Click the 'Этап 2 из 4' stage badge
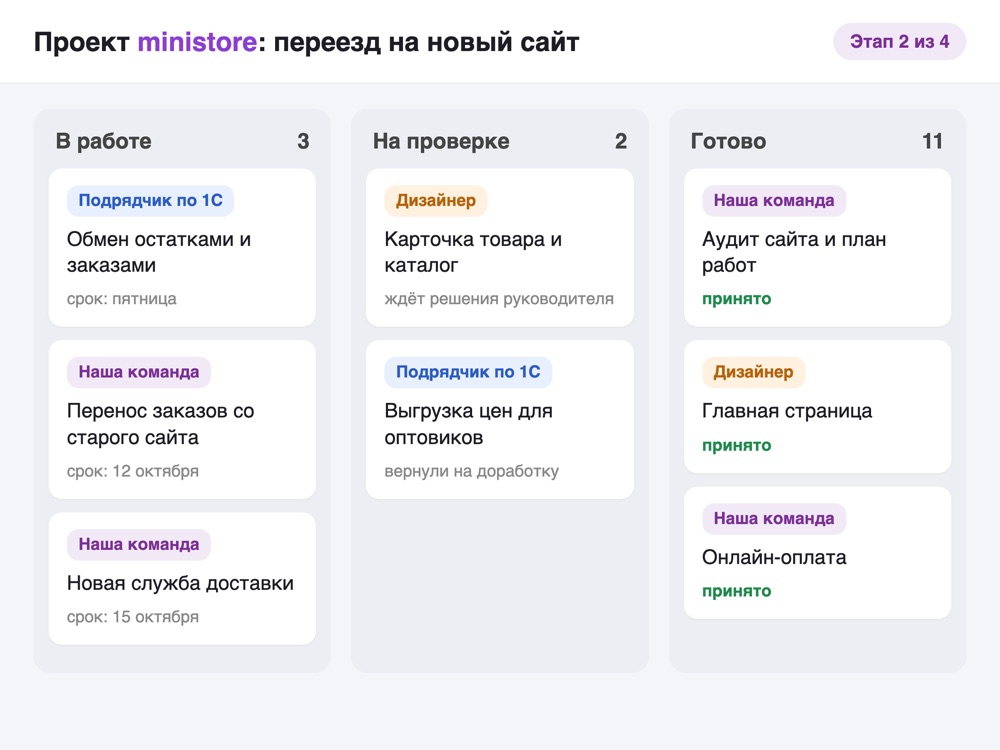 click(x=899, y=41)
